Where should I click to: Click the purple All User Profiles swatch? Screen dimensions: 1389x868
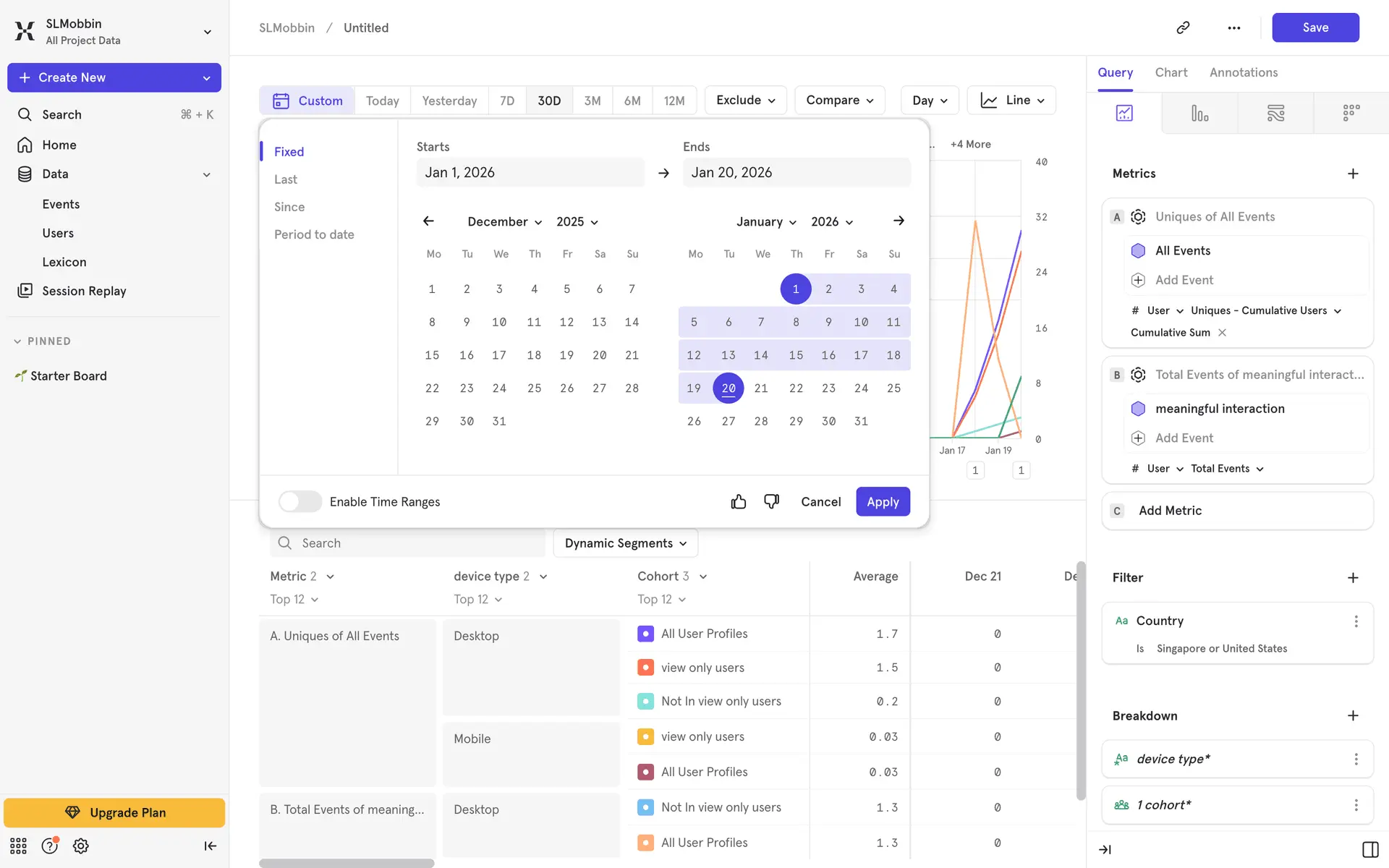pos(645,634)
